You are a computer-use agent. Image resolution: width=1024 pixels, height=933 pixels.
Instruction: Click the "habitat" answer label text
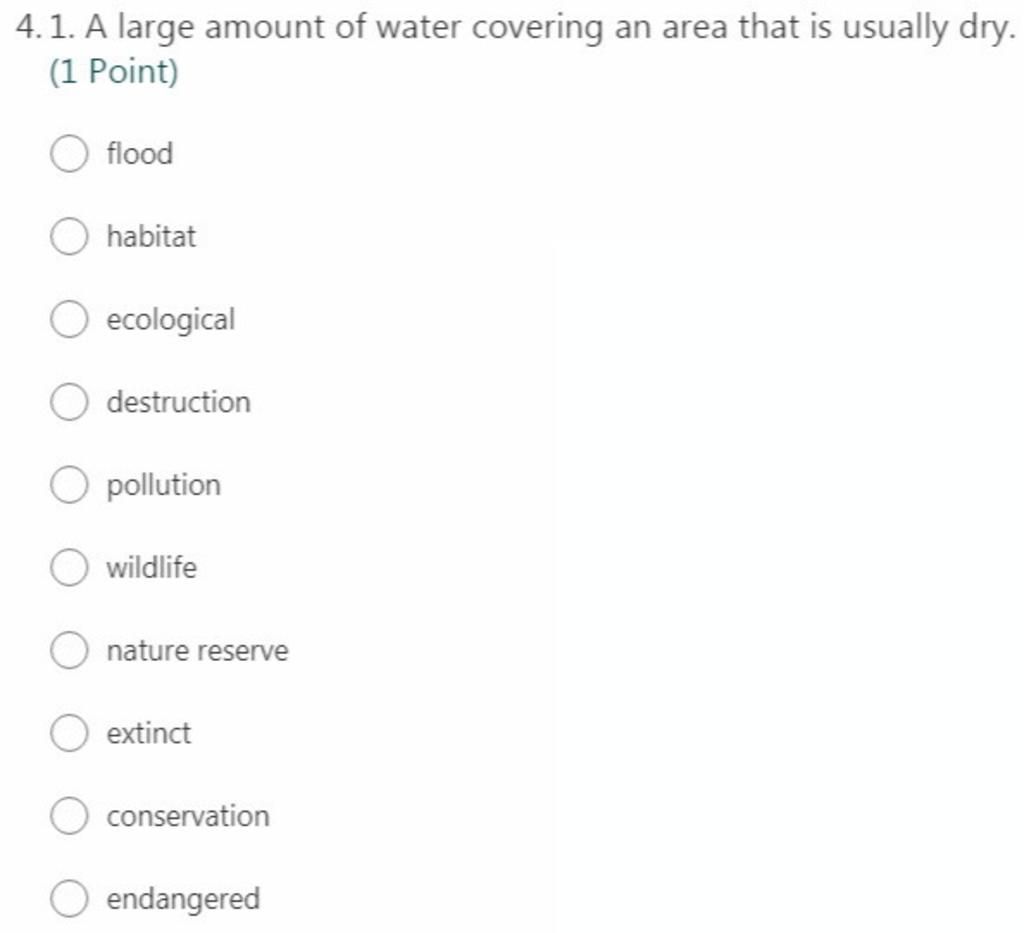click(151, 237)
